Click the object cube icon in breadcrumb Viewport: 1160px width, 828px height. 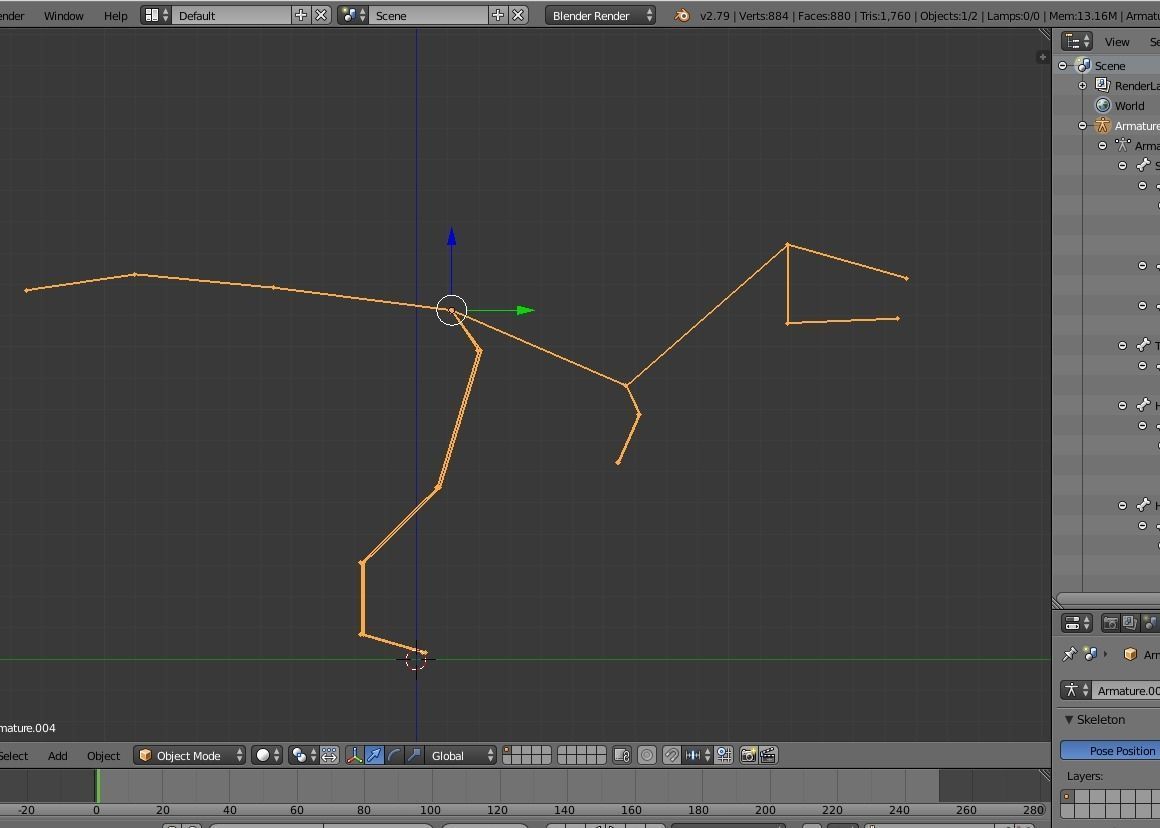1130,654
